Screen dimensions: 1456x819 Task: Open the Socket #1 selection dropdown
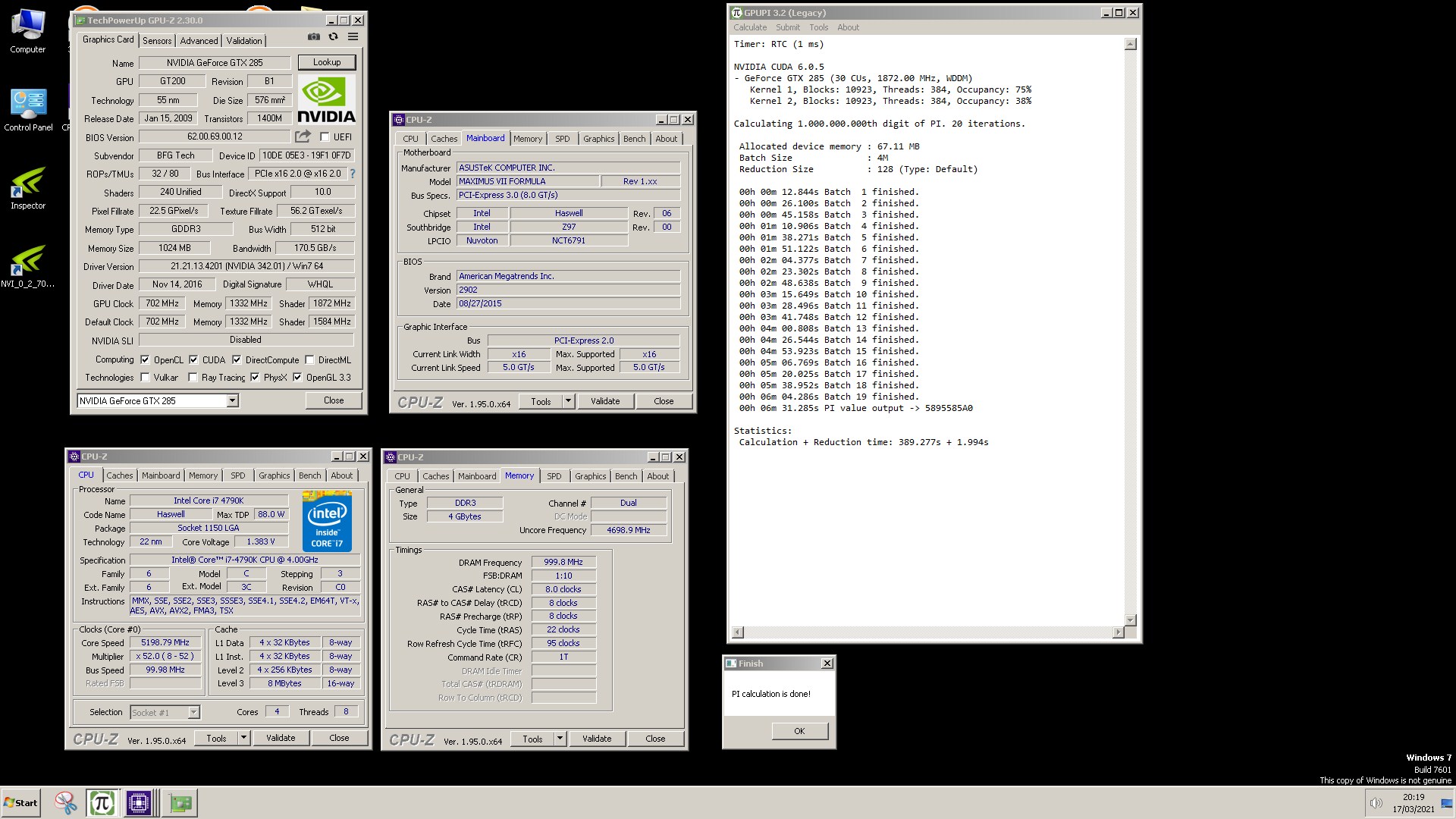point(193,712)
